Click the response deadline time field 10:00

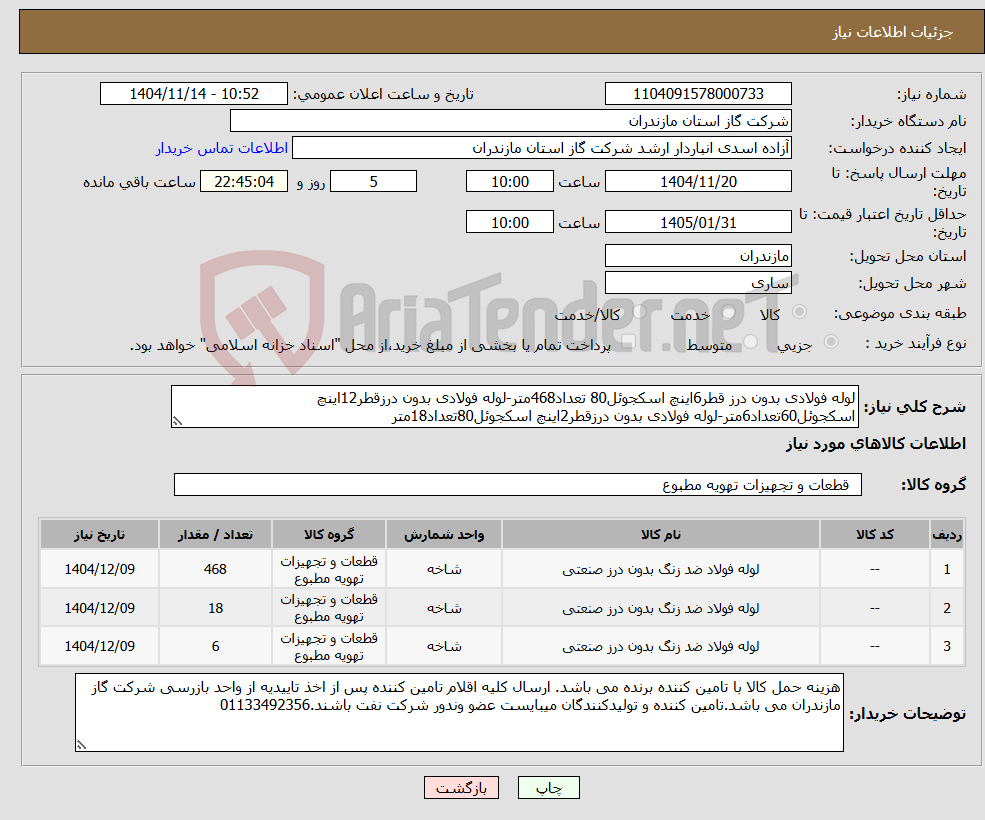pos(509,182)
